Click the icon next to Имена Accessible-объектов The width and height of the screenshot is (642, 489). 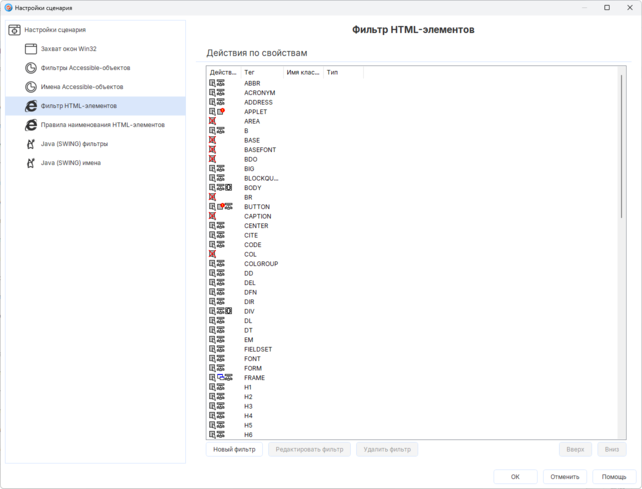[x=31, y=87]
